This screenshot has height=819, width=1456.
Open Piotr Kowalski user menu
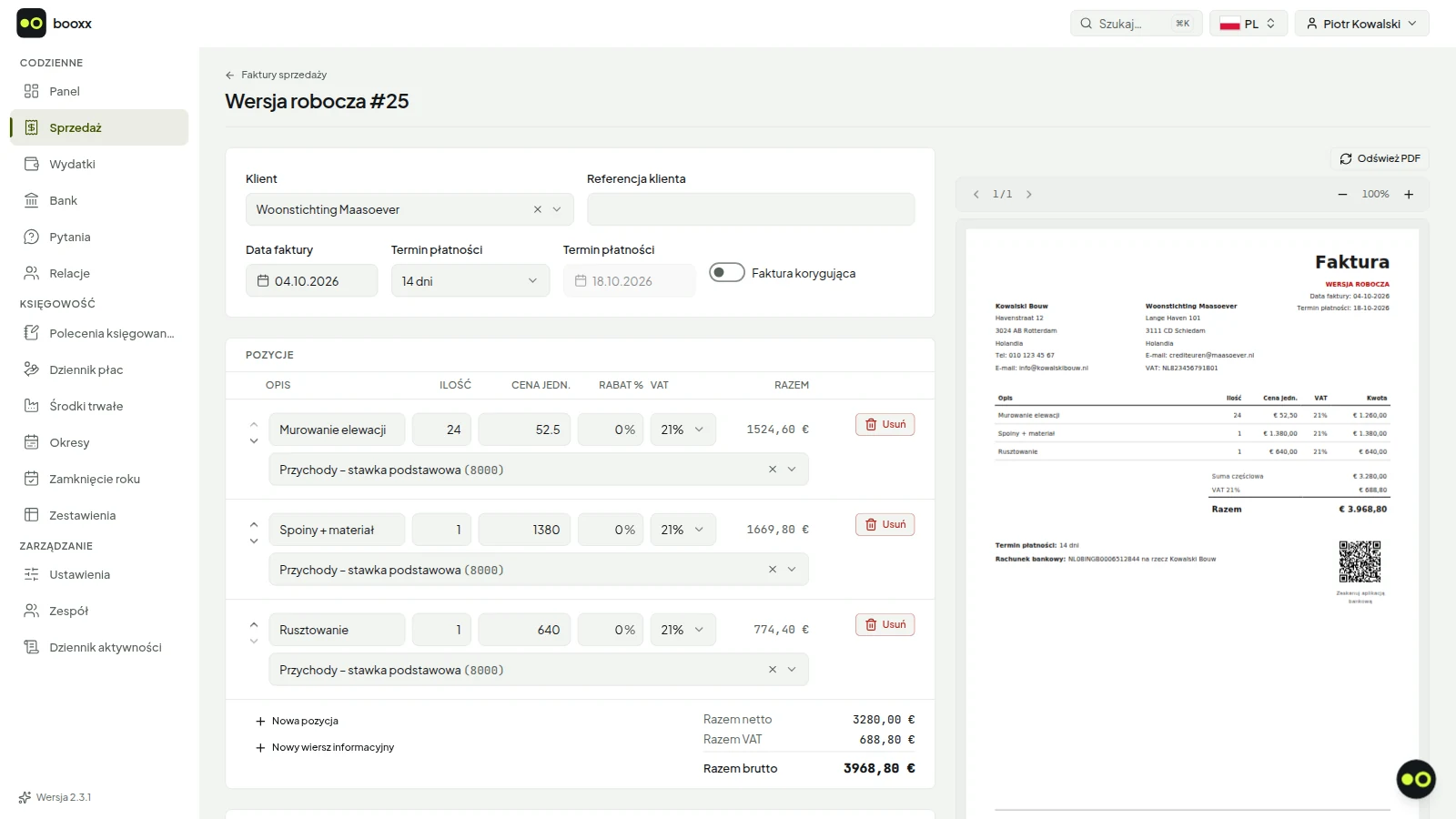[x=1362, y=24]
